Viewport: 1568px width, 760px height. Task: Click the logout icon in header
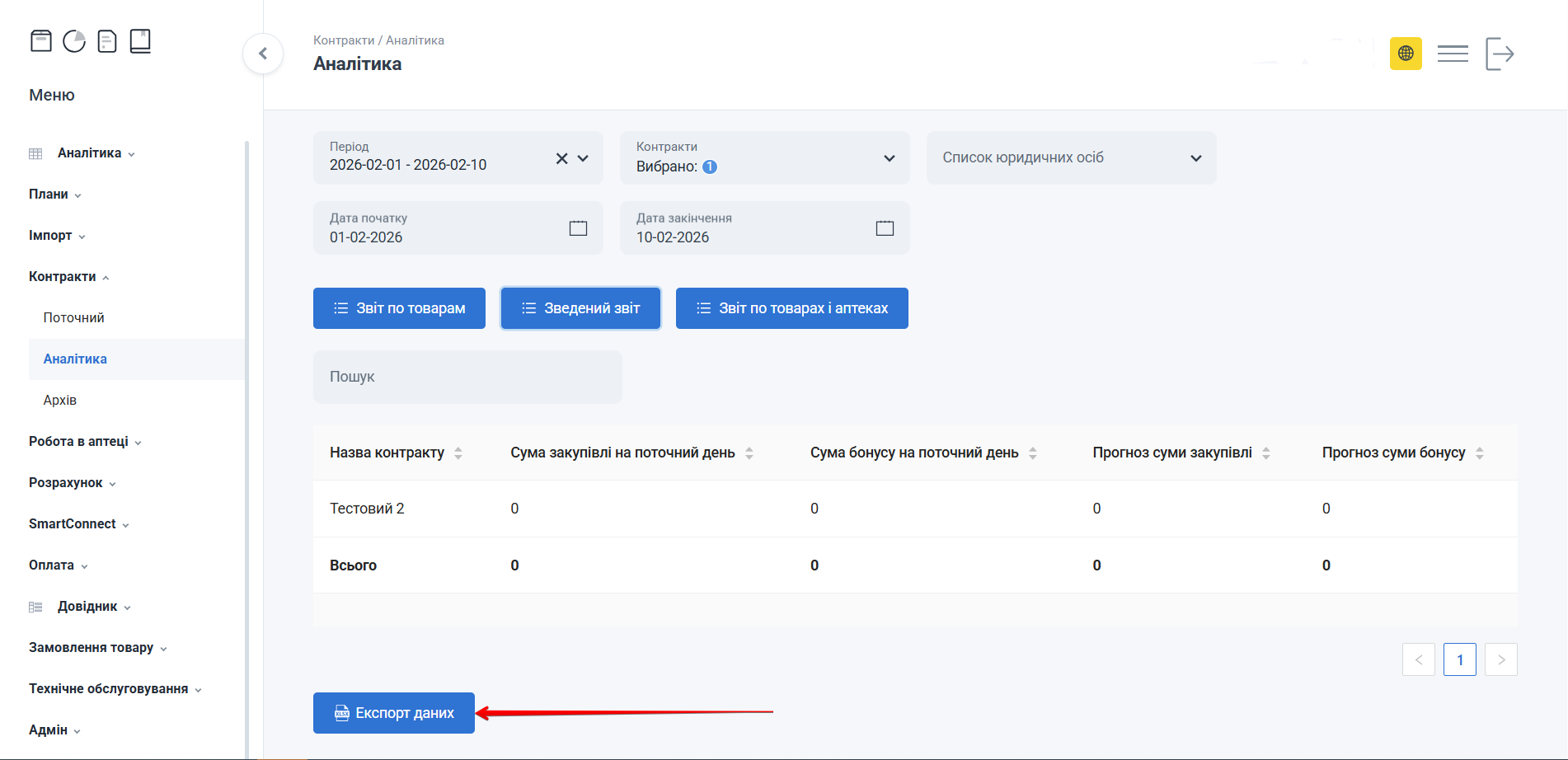[x=1500, y=54]
